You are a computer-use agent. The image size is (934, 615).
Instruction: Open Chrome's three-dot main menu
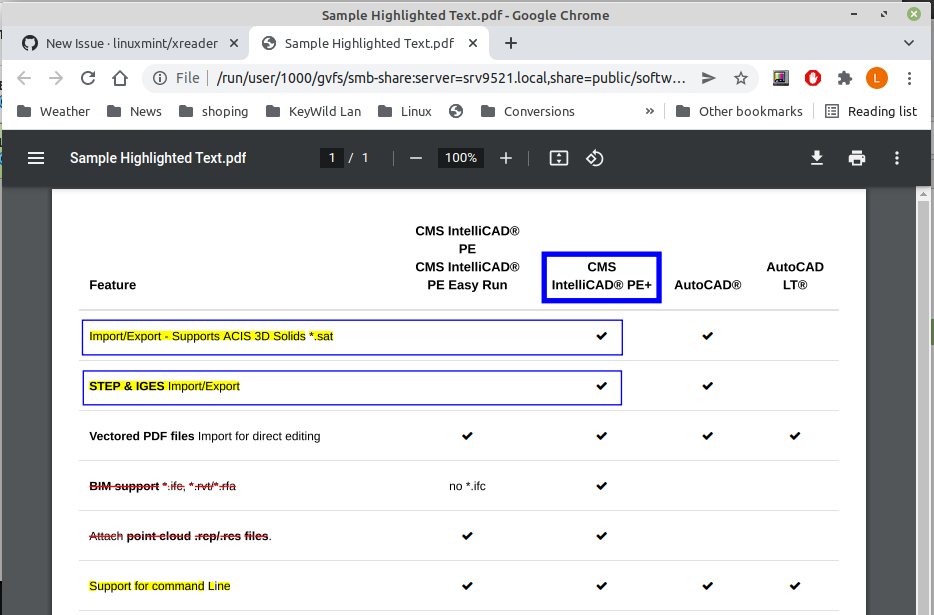909,78
